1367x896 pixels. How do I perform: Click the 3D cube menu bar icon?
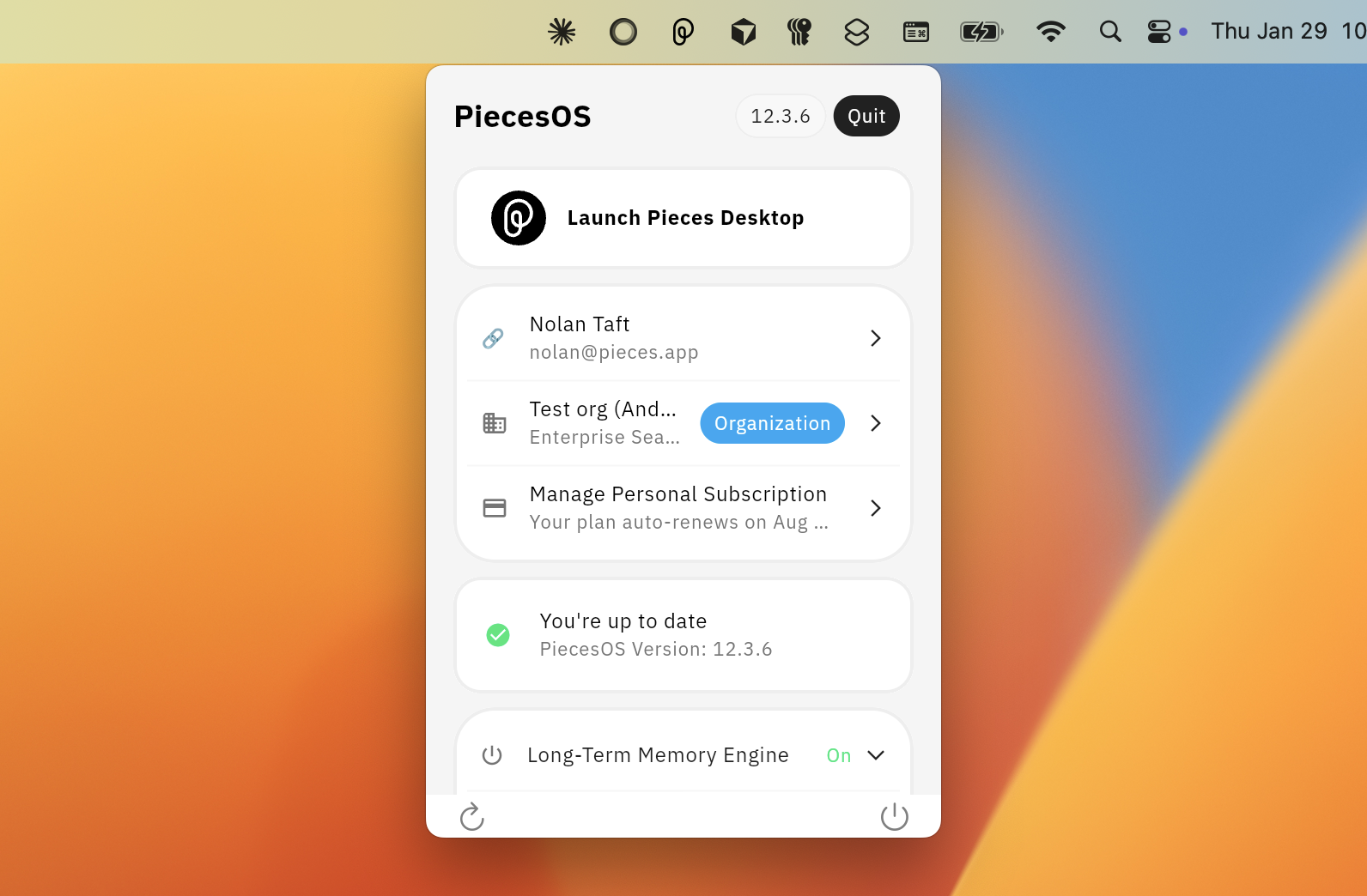[744, 32]
